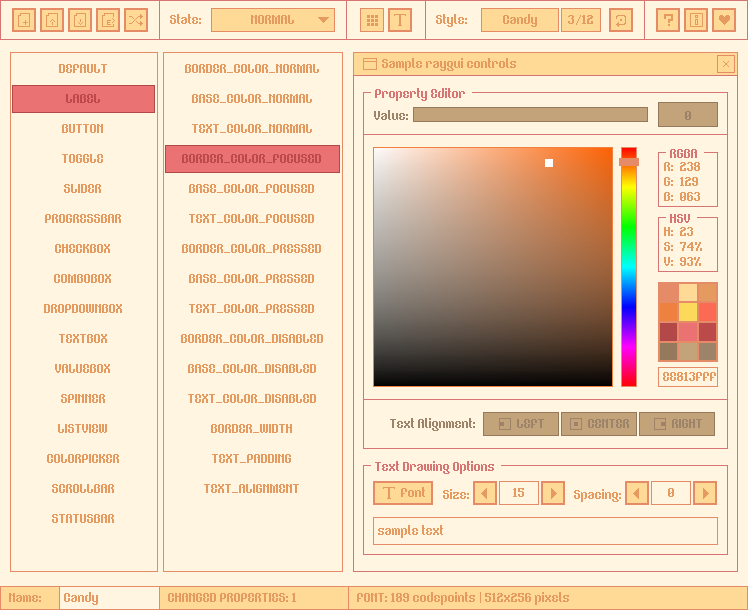Click the new style file icon

tap(24, 20)
